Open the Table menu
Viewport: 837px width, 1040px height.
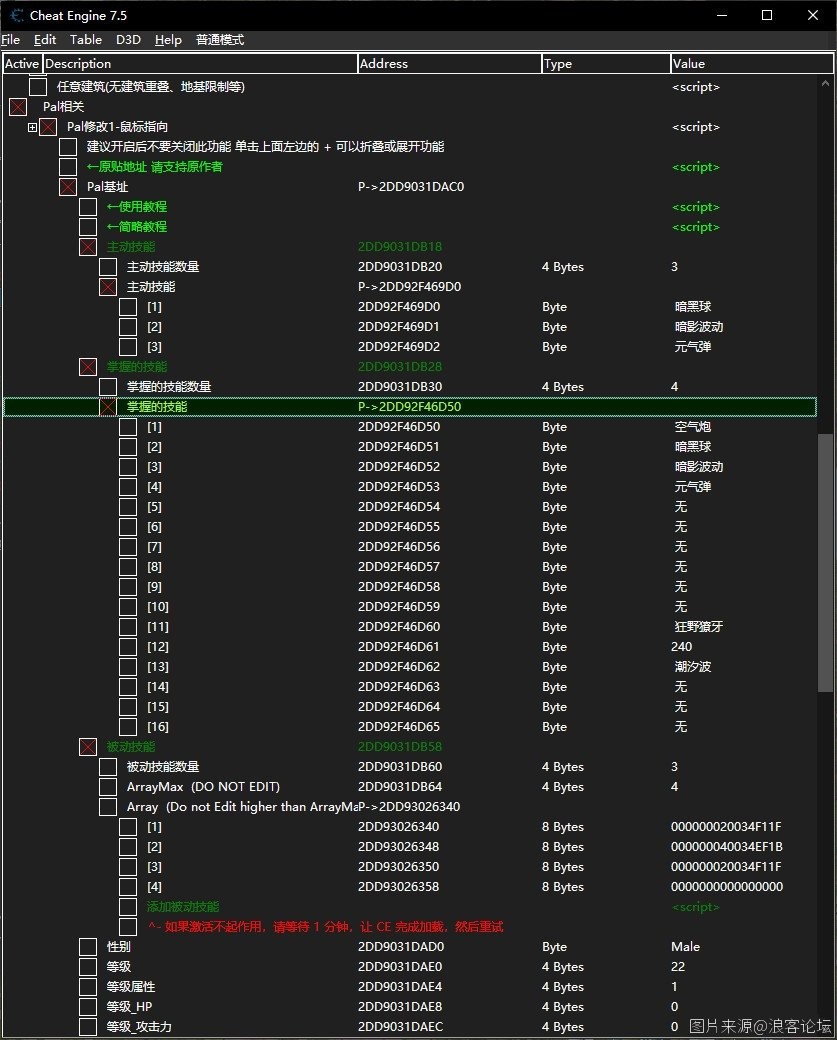click(x=86, y=40)
